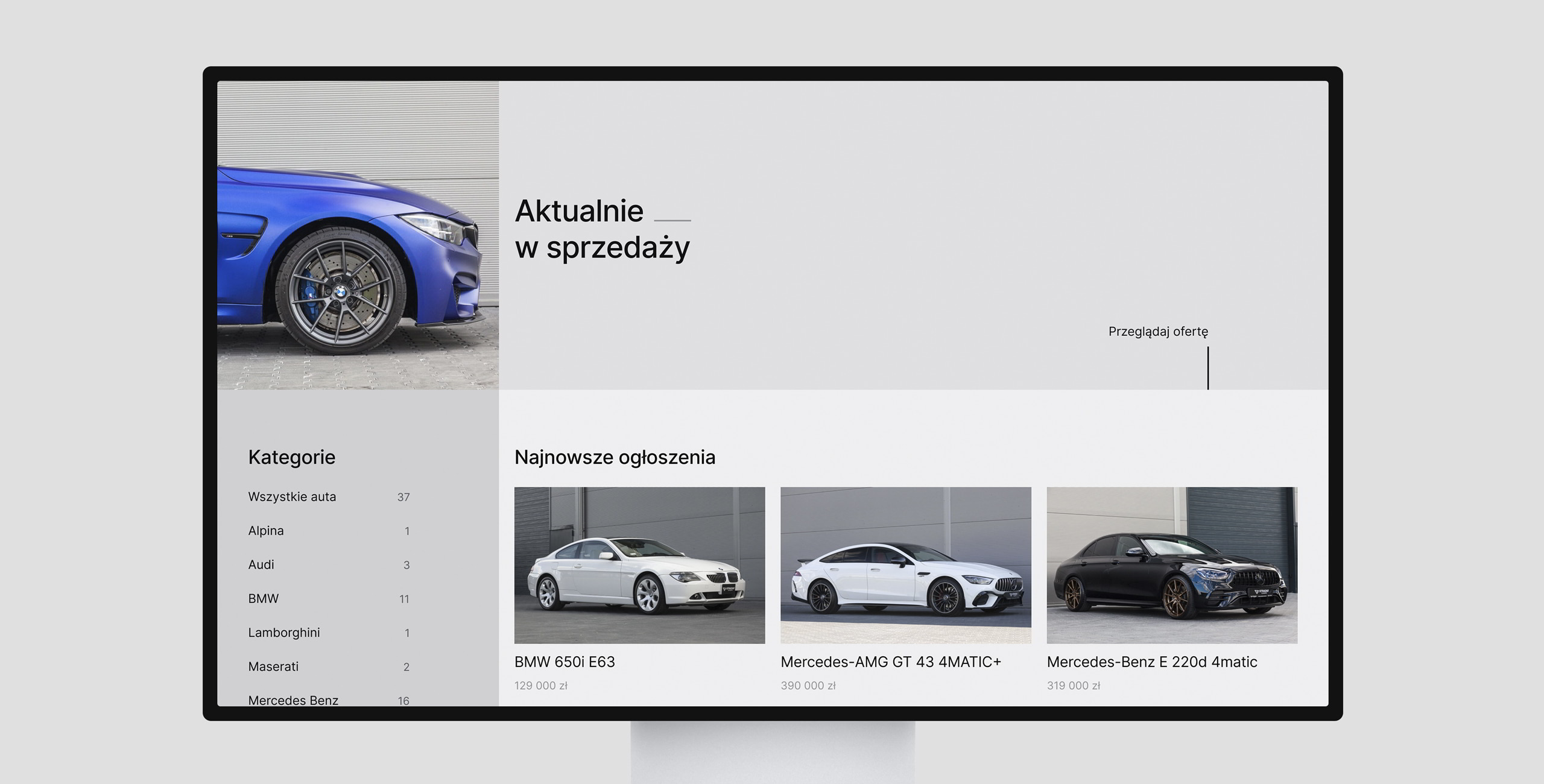Open the Alpina category
The image size is (1544, 784).
click(x=266, y=531)
